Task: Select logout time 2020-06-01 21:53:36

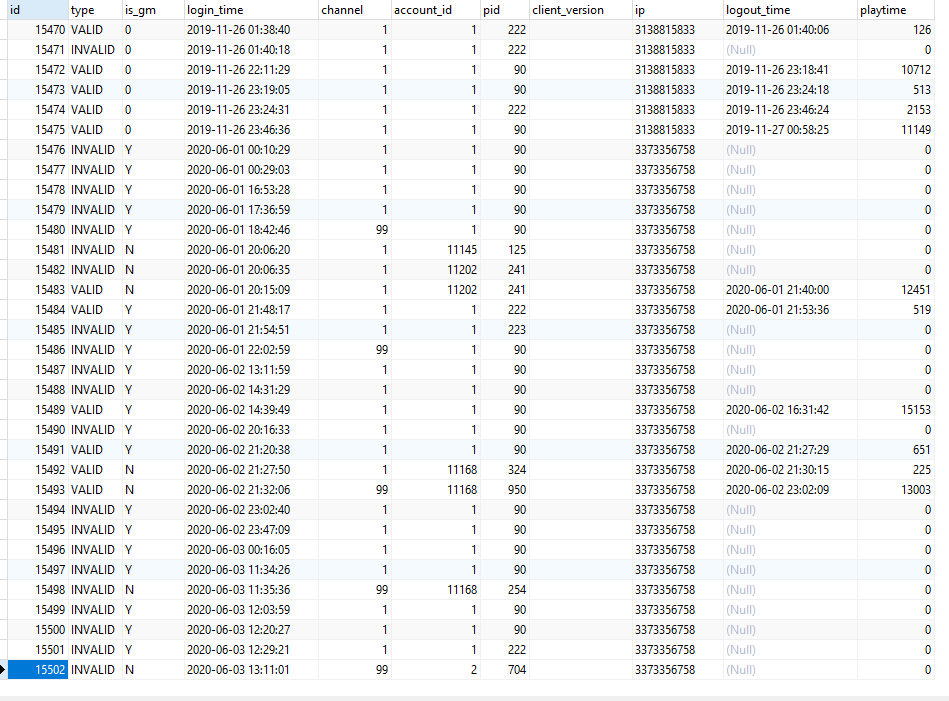Action: [x=778, y=309]
